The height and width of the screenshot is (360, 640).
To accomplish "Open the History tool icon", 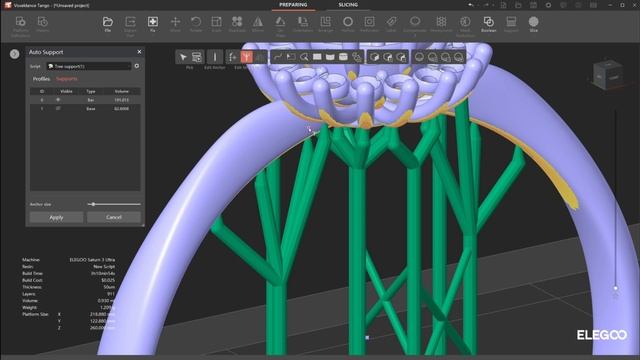I will pyautogui.click(x=42, y=24).
